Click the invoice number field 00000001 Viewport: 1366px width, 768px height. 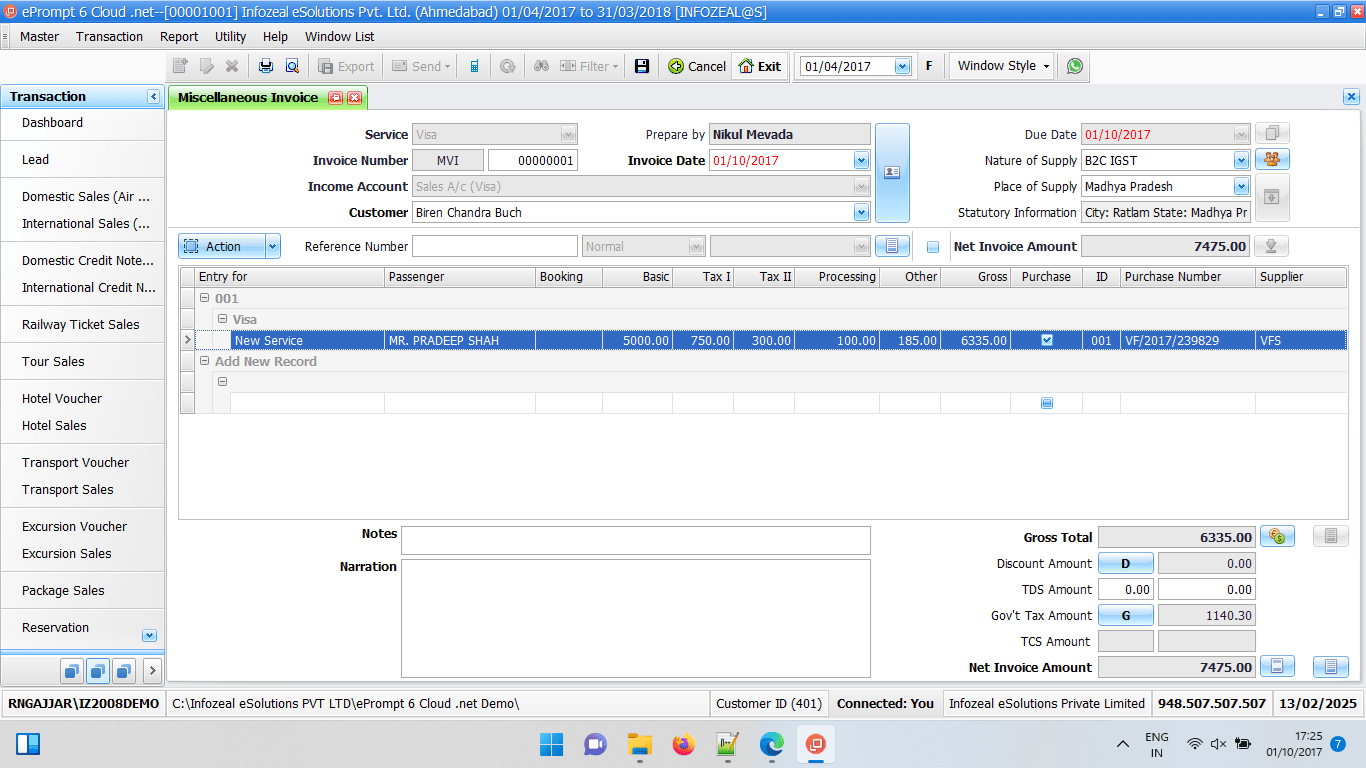(x=533, y=160)
